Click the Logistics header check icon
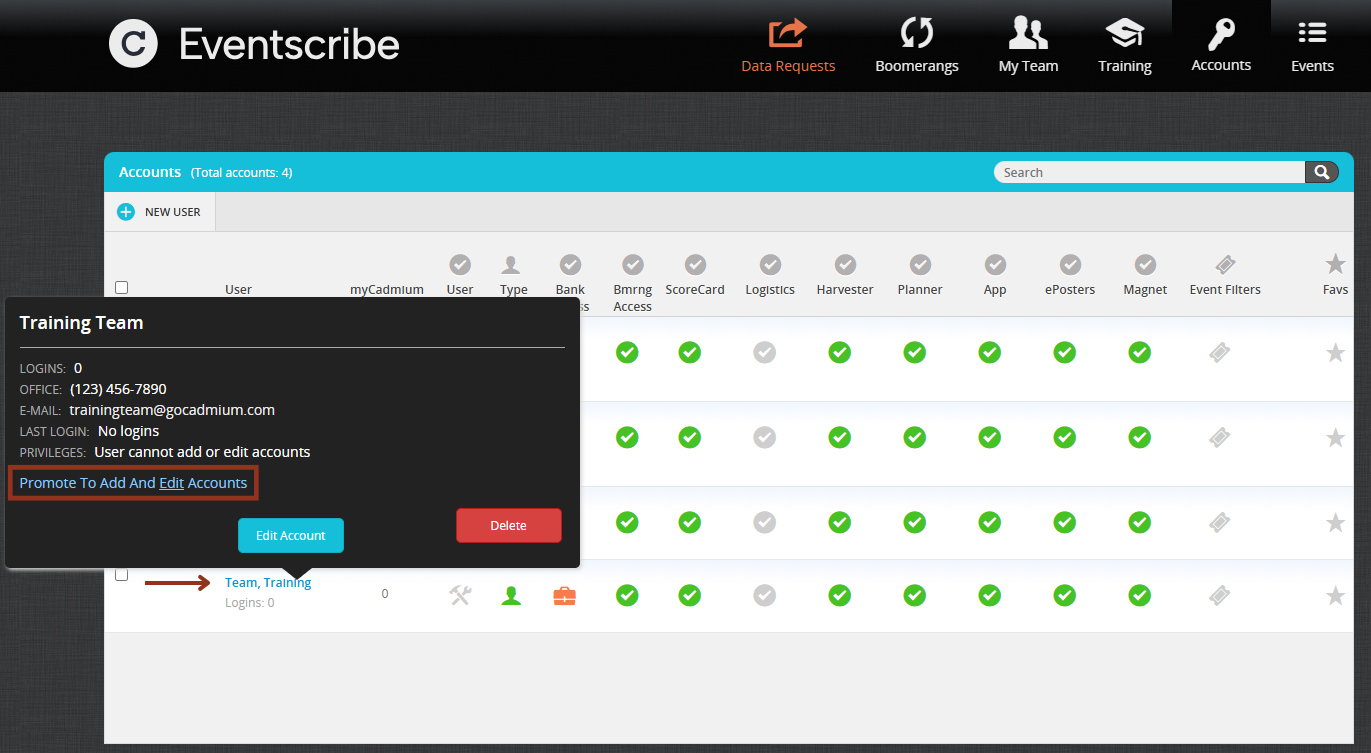The image size is (1371, 753). [x=770, y=264]
